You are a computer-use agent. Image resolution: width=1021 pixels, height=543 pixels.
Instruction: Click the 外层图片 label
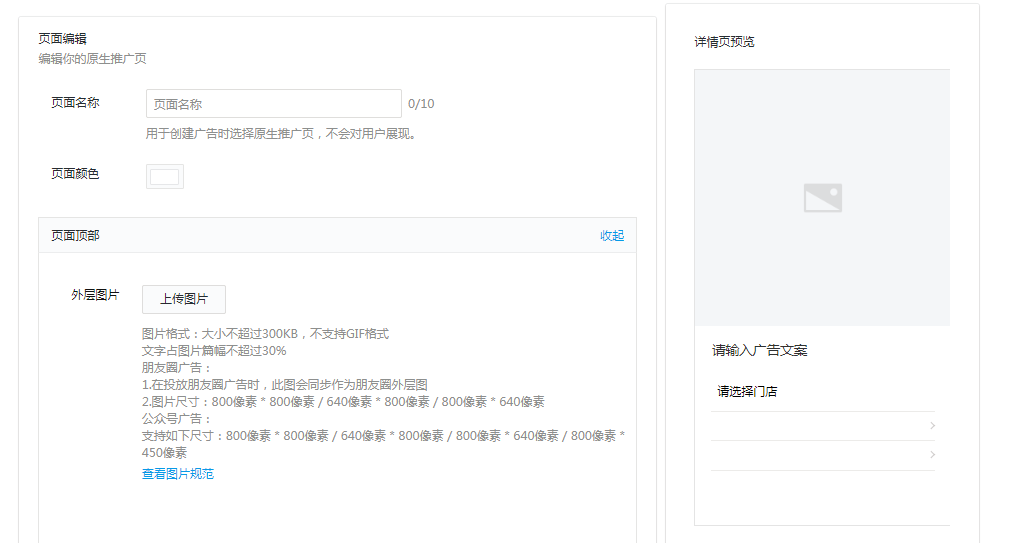(x=95, y=295)
